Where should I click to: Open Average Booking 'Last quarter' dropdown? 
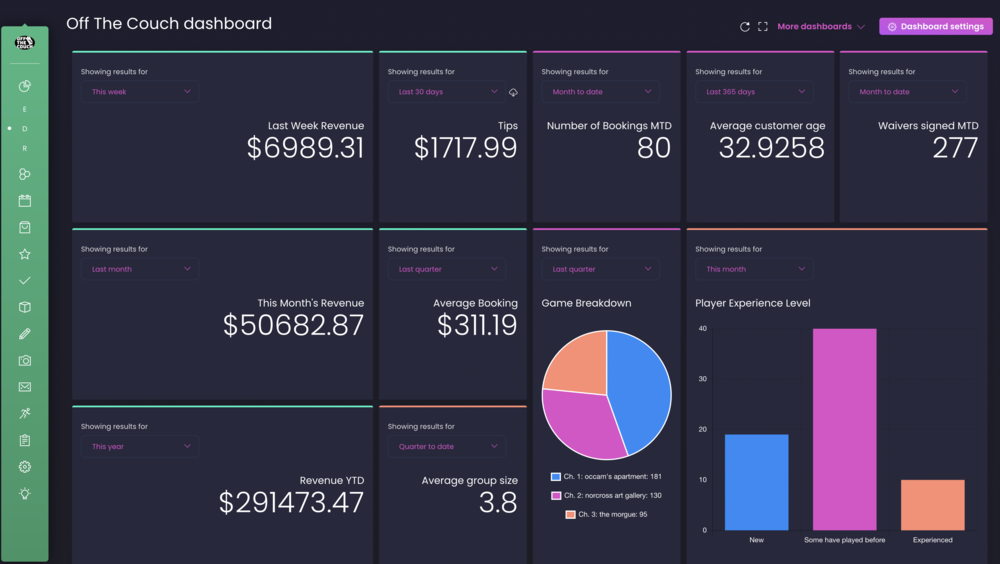(446, 269)
